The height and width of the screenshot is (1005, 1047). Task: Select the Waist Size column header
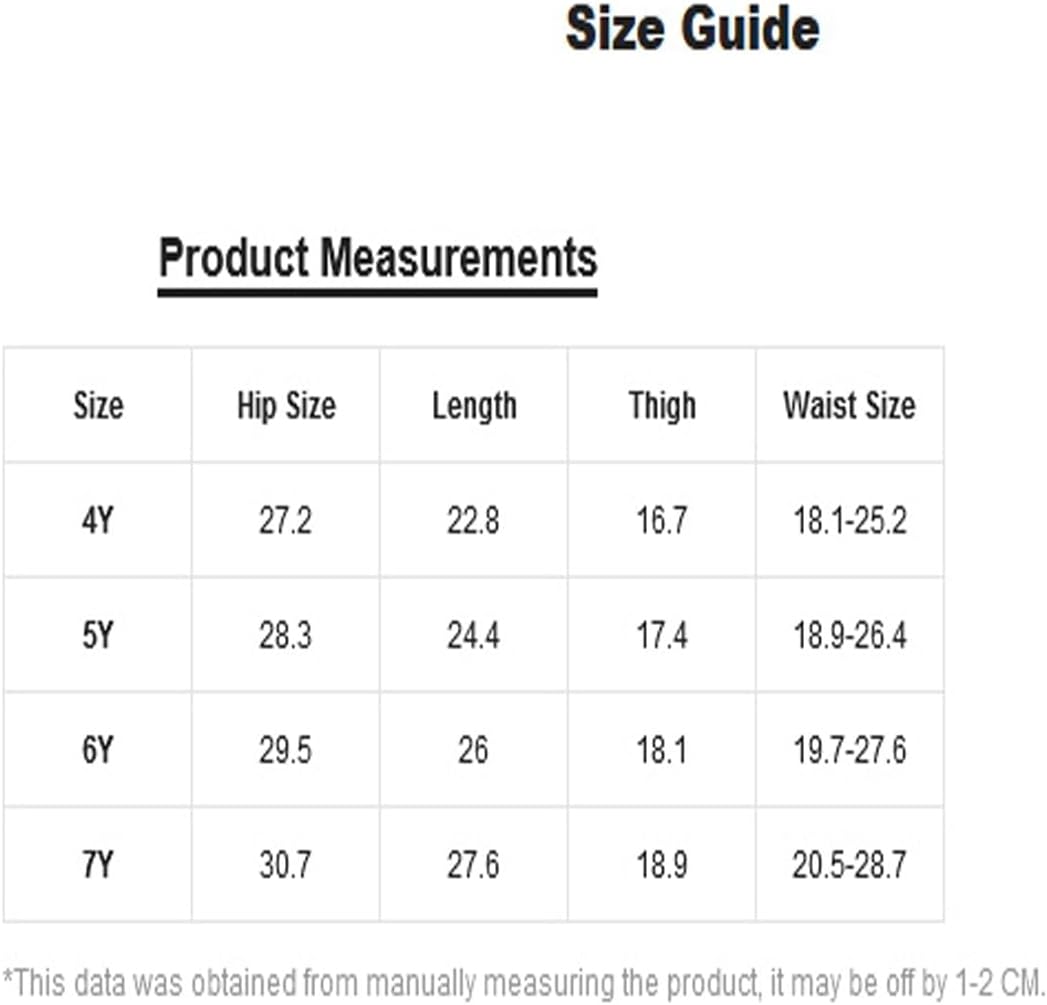[849, 405]
